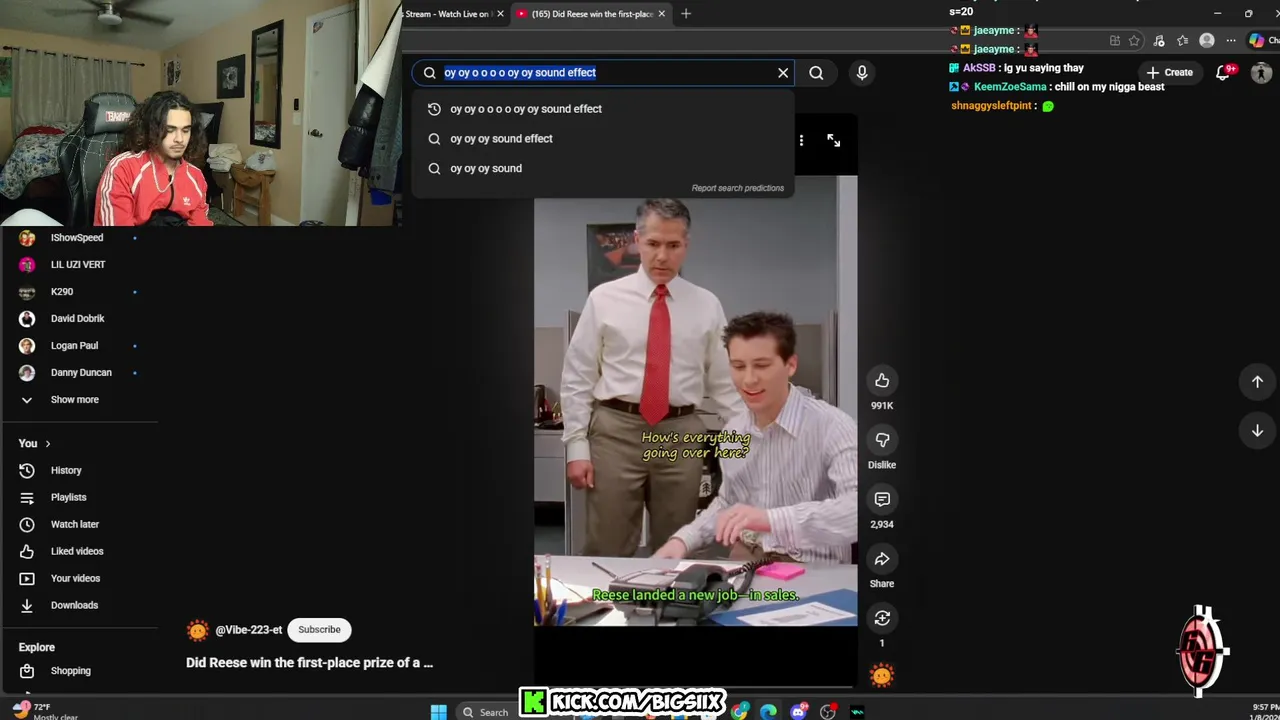Click the YouTube search magnifier button

[x=816, y=72]
